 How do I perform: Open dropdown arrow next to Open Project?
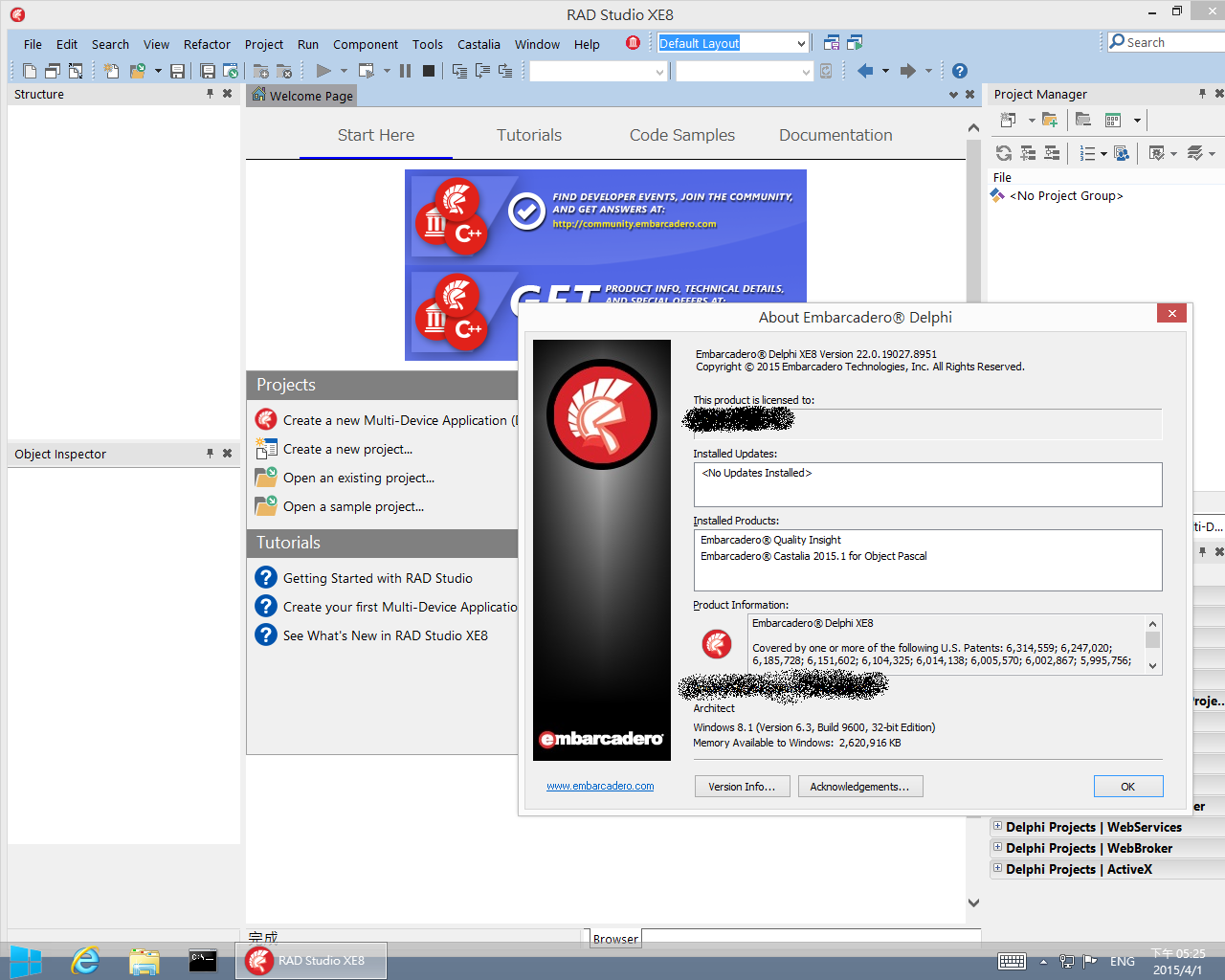pyautogui.click(x=158, y=71)
